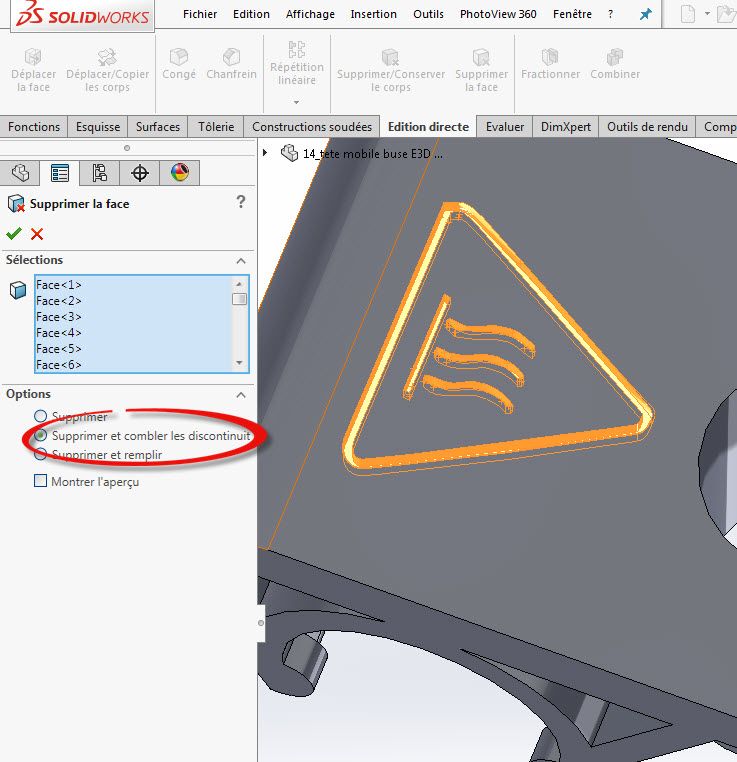
Task: Open the PhotoView 360 menu
Action: [x=498, y=14]
